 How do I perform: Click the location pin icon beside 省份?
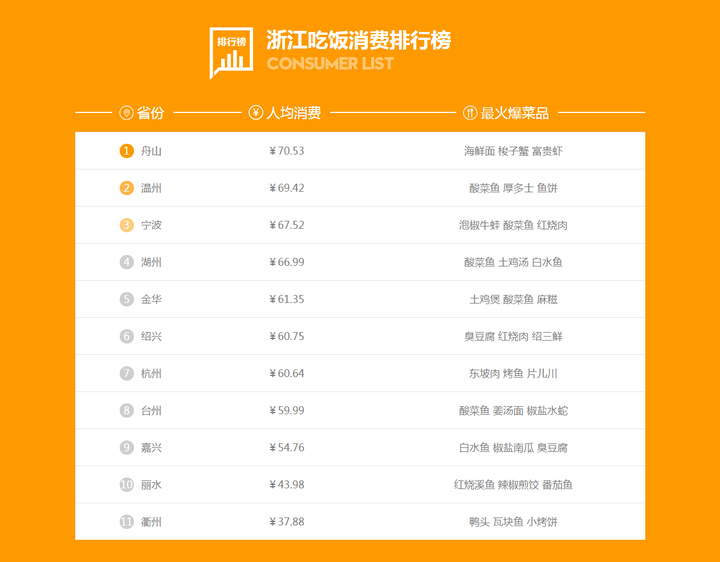pyautogui.click(x=126, y=113)
